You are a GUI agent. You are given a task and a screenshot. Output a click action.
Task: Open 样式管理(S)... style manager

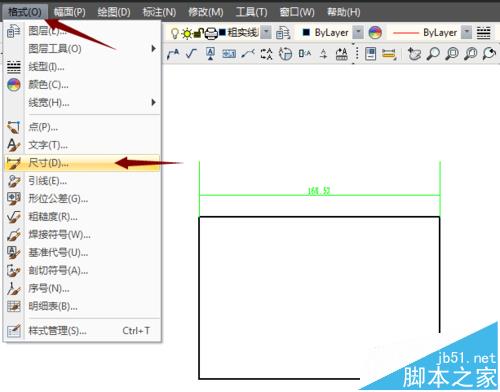[82, 331]
